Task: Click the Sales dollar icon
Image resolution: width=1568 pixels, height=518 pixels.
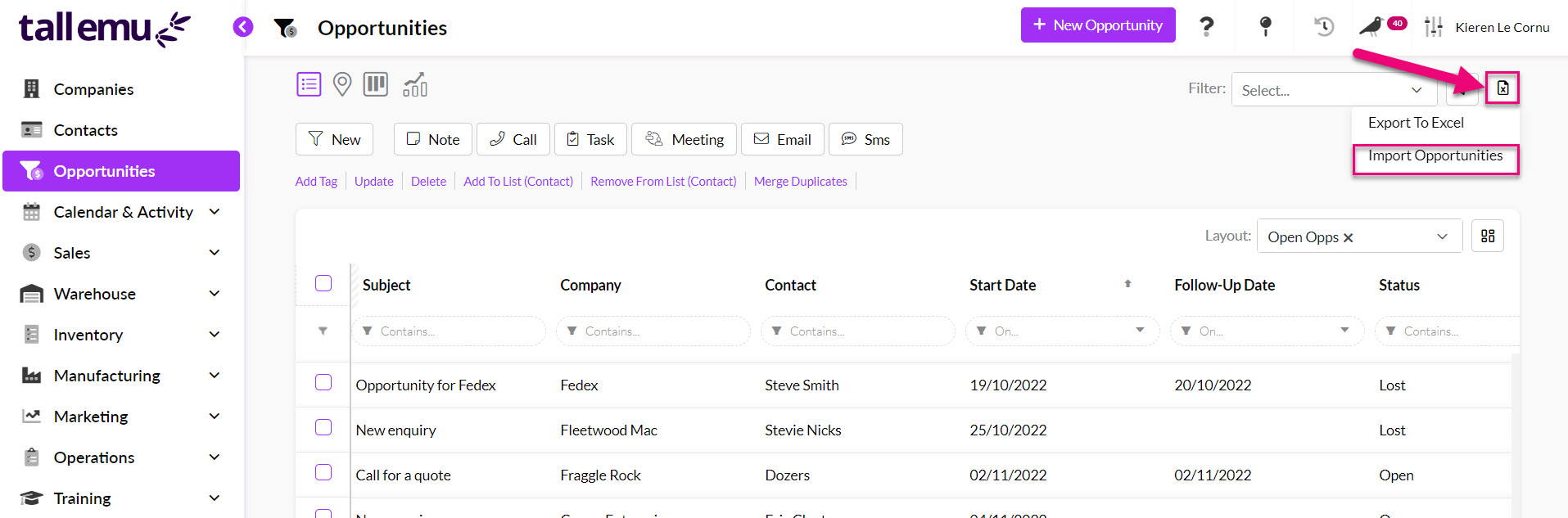Action: pos(32,252)
